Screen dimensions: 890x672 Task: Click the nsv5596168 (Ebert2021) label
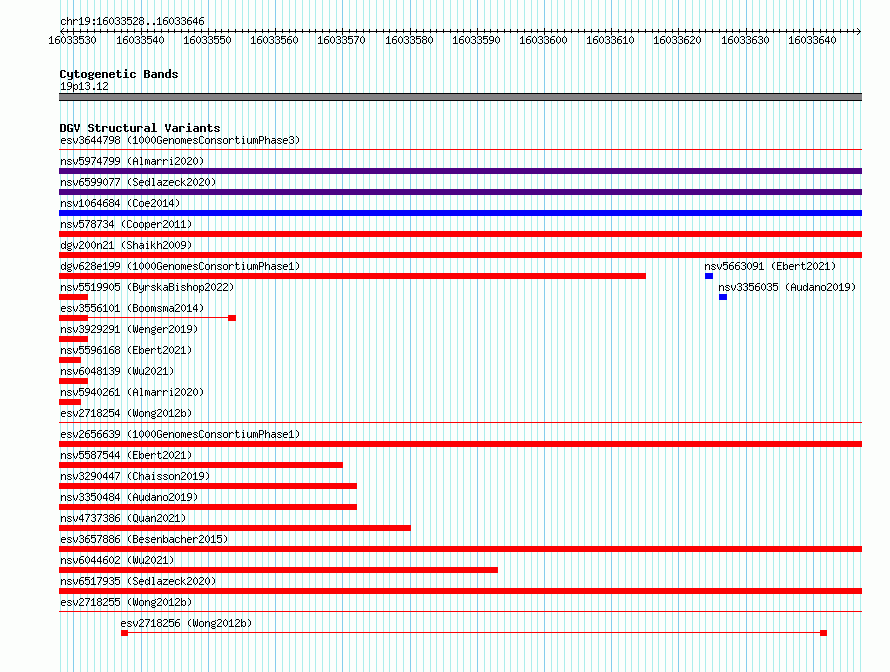(x=126, y=350)
